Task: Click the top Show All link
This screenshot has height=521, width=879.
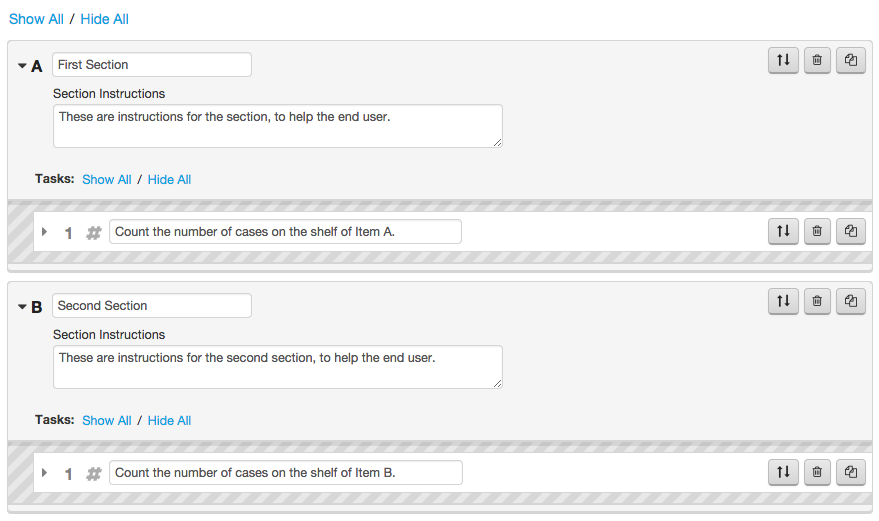Action: [36, 19]
